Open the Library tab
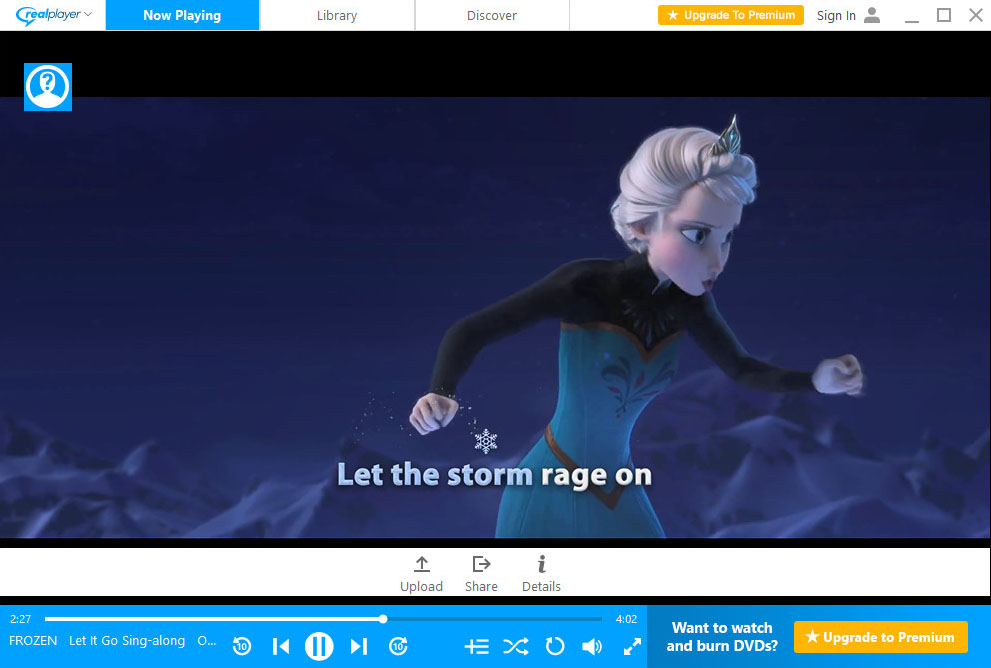This screenshot has height=668, width=991. (x=337, y=15)
